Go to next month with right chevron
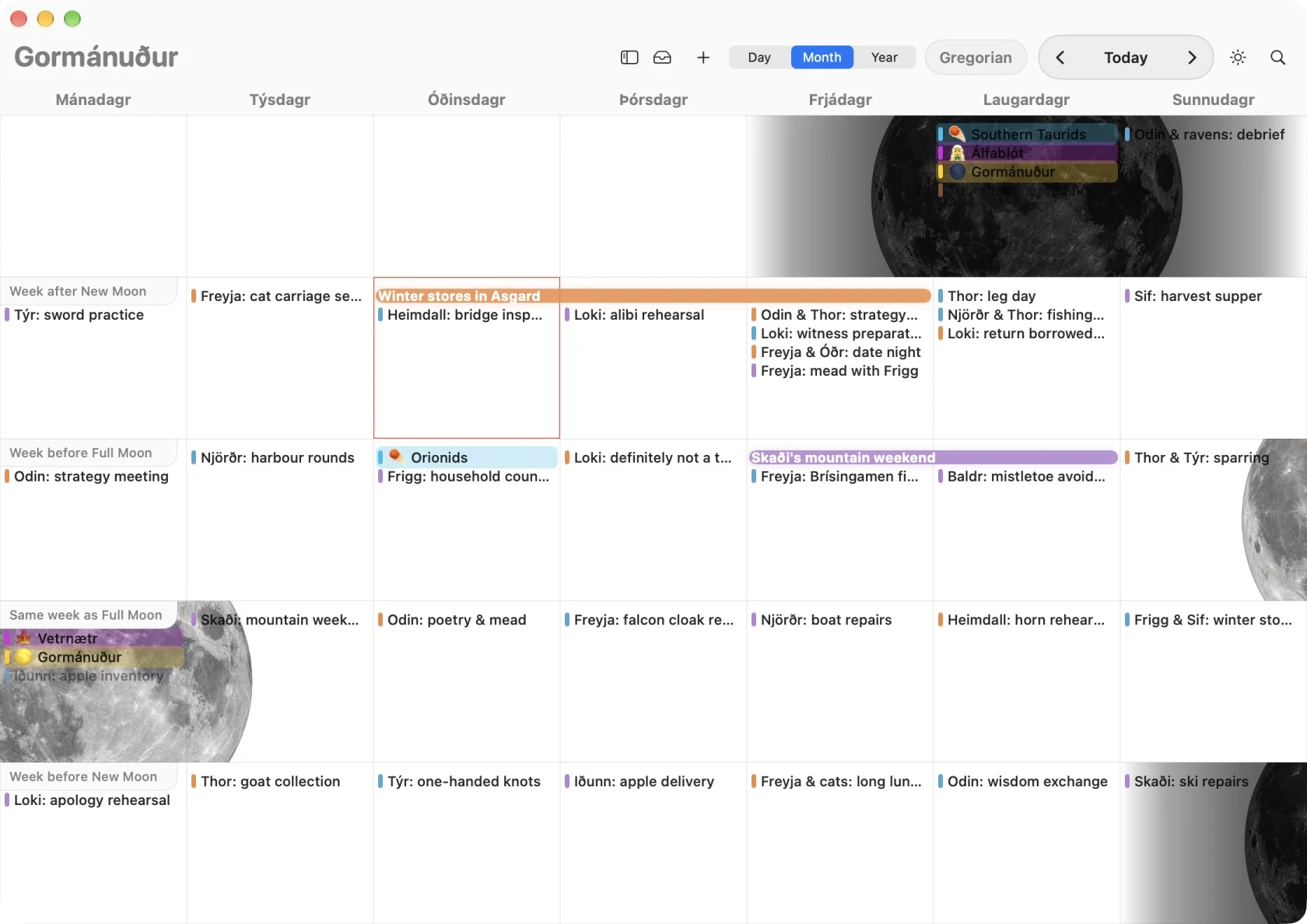The width and height of the screenshot is (1307, 924). [x=1192, y=58]
